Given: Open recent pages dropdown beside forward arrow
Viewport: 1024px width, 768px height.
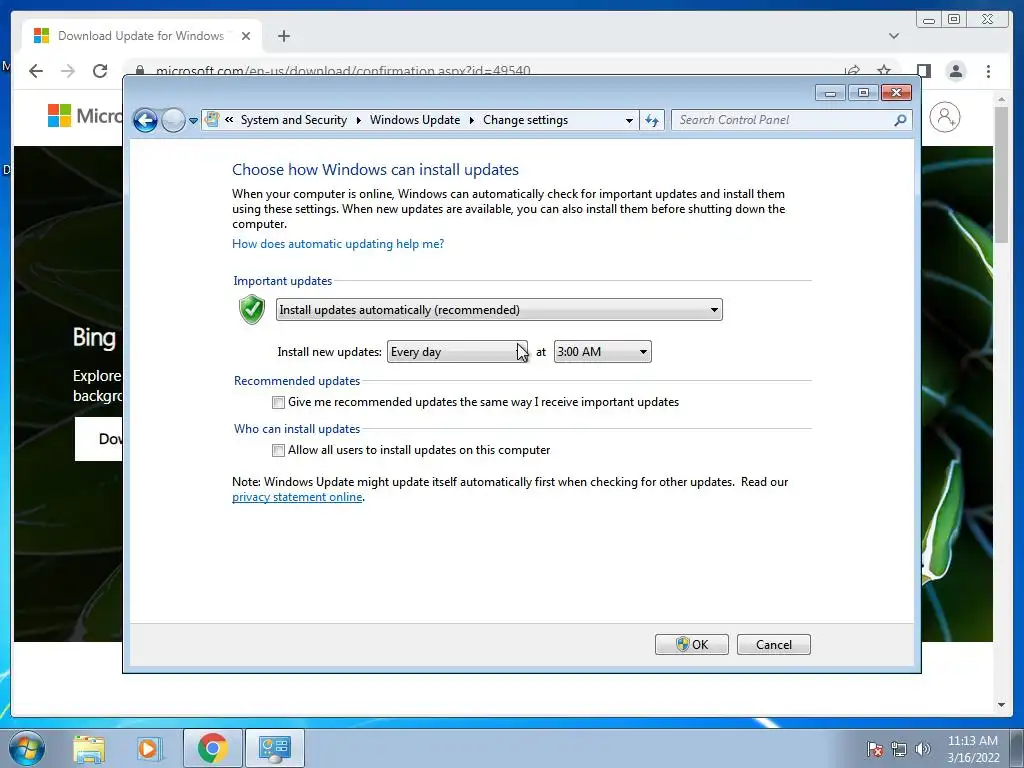Looking at the screenshot, I should (193, 121).
